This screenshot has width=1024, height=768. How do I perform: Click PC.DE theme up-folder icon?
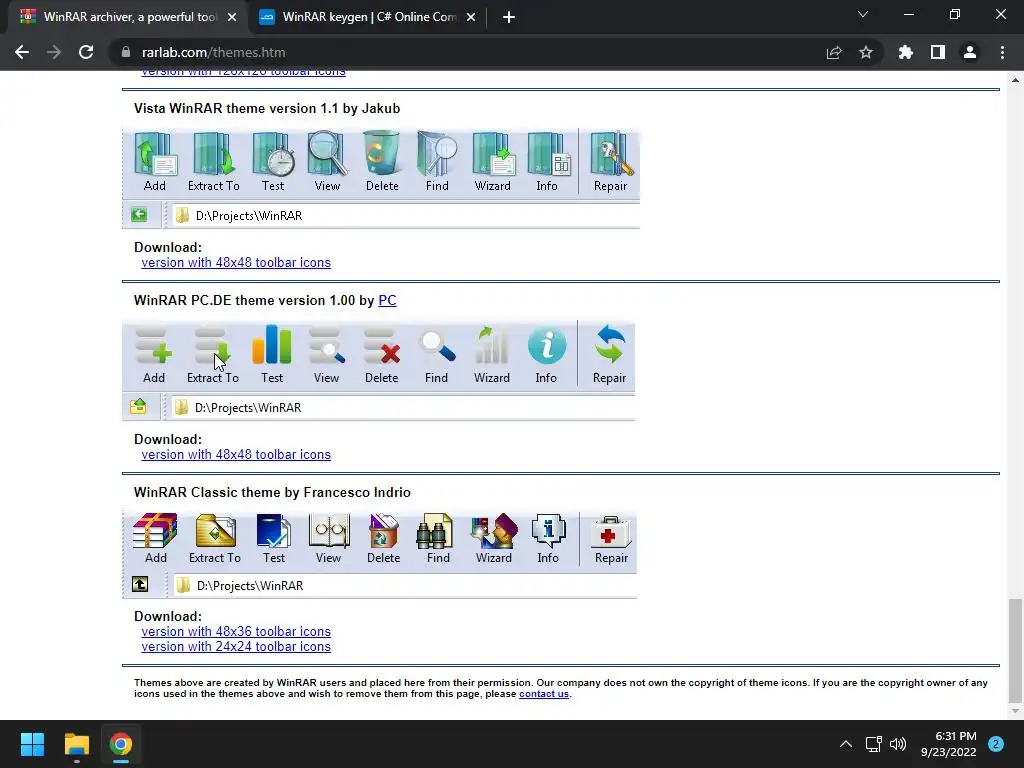138,406
